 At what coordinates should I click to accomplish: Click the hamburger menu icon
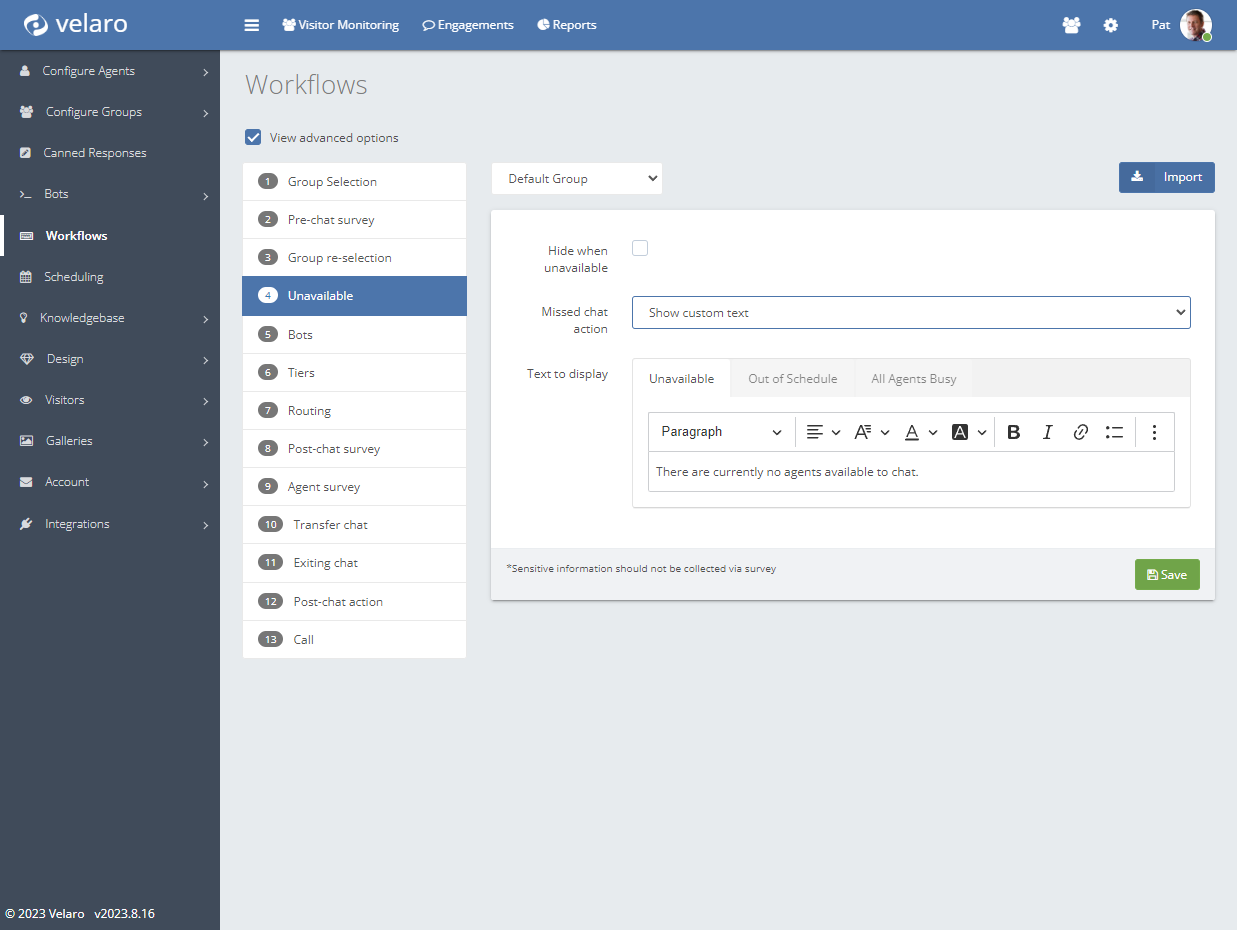[252, 25]
